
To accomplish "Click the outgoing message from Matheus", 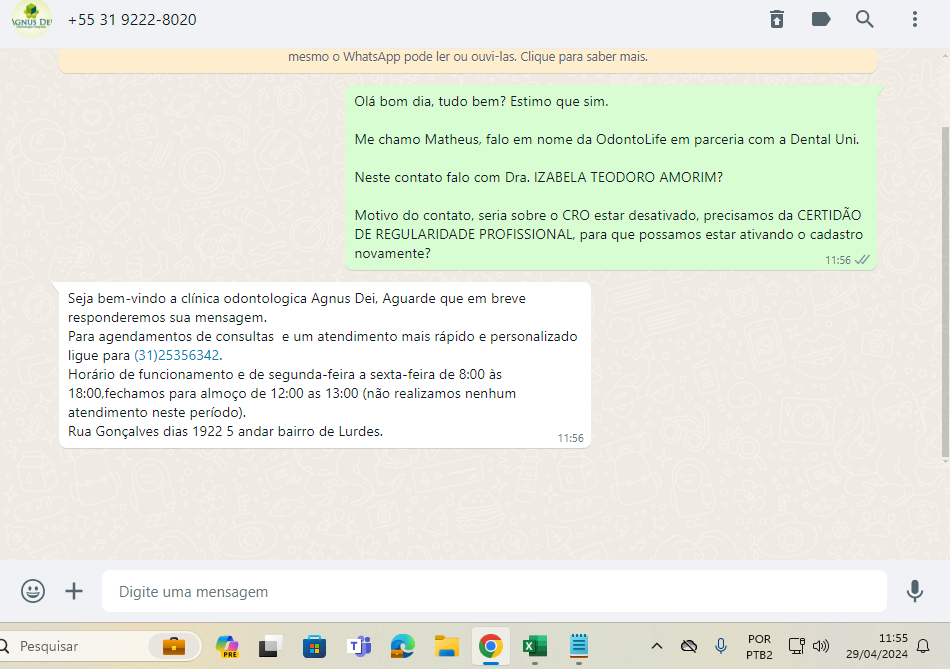I will pos(611,178).
